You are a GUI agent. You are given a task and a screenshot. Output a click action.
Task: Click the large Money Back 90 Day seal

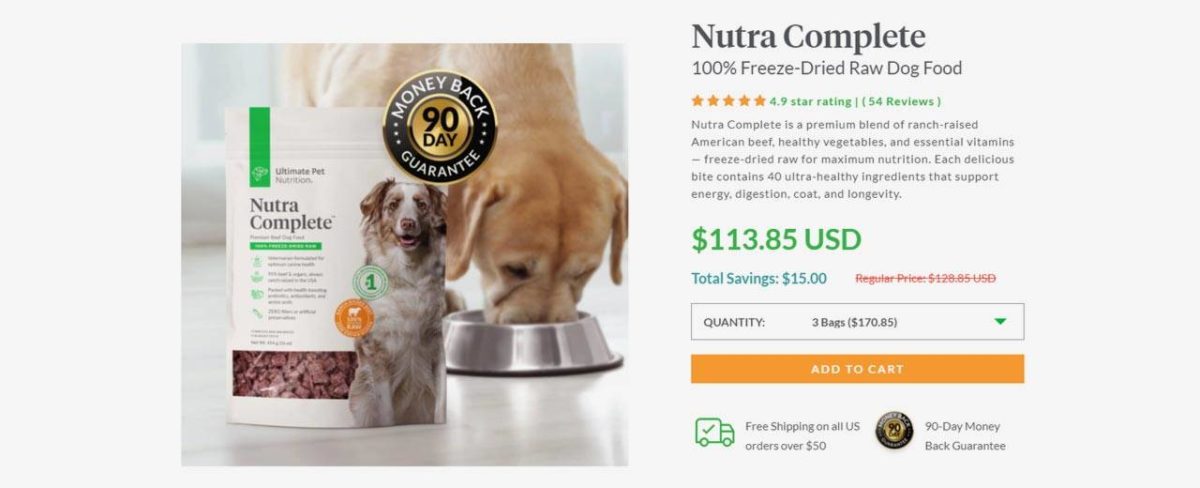[x=440, y=127]
